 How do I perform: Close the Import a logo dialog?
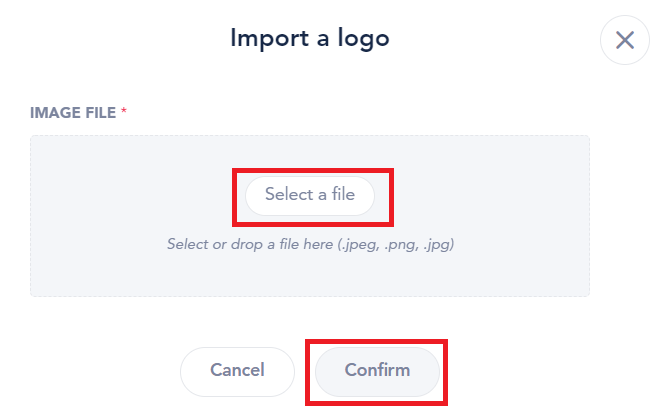[x=624, y=40]
